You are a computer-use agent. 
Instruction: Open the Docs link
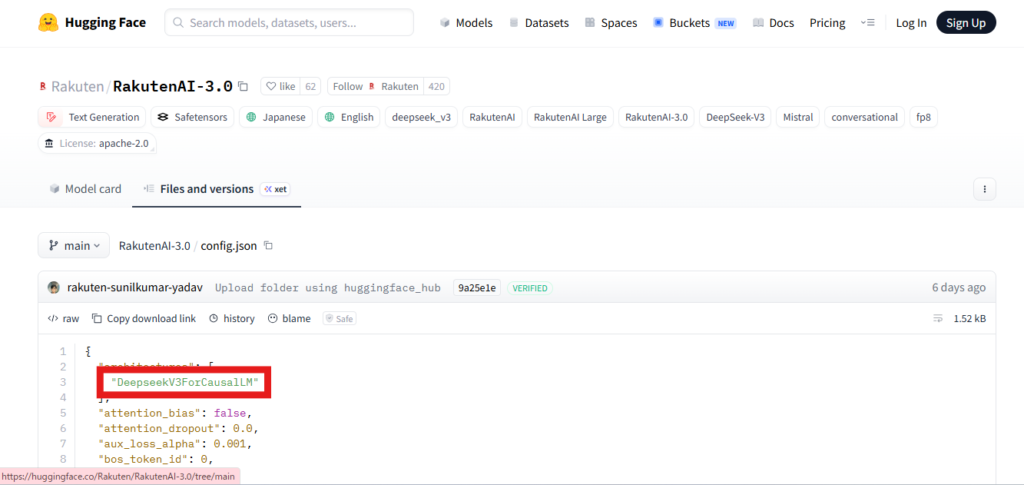click(773, 23)
